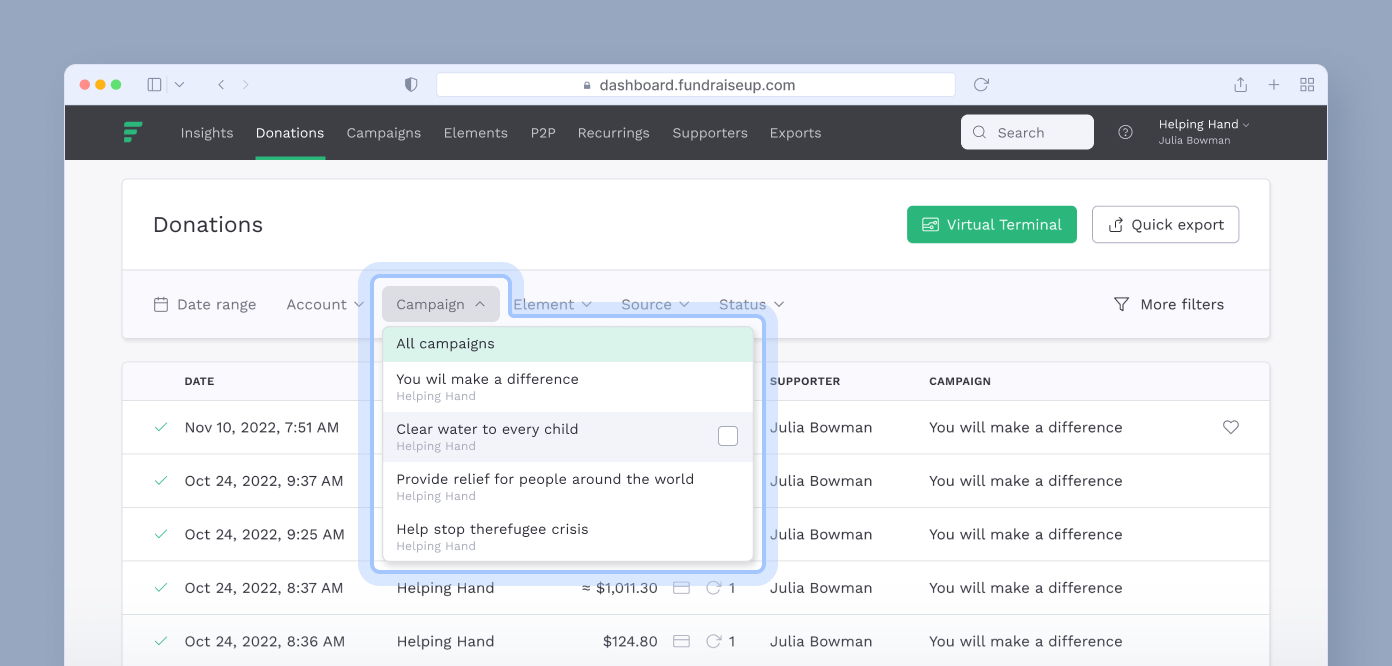Open the Status filter dropdown

(x=751, y=304)
